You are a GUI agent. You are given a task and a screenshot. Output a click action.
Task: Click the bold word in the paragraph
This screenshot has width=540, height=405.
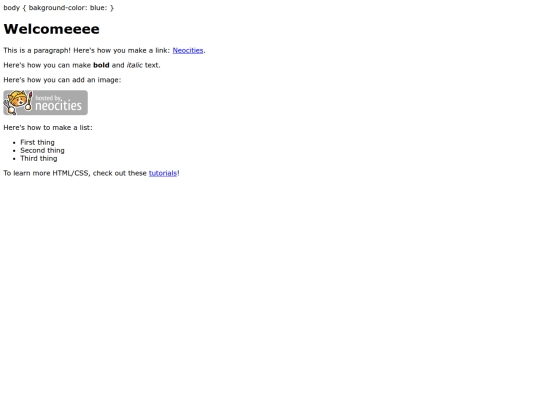point(101,65)
